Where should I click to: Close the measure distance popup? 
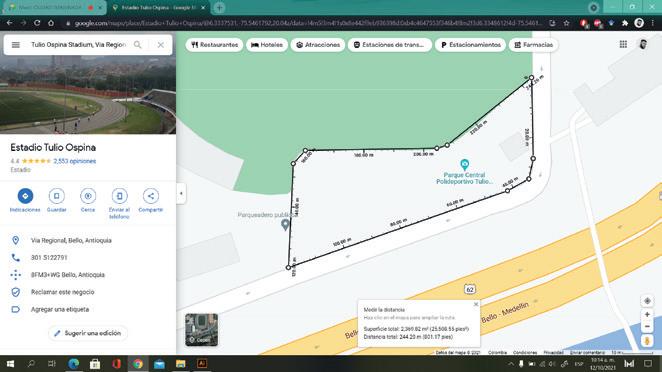[476, 304]
